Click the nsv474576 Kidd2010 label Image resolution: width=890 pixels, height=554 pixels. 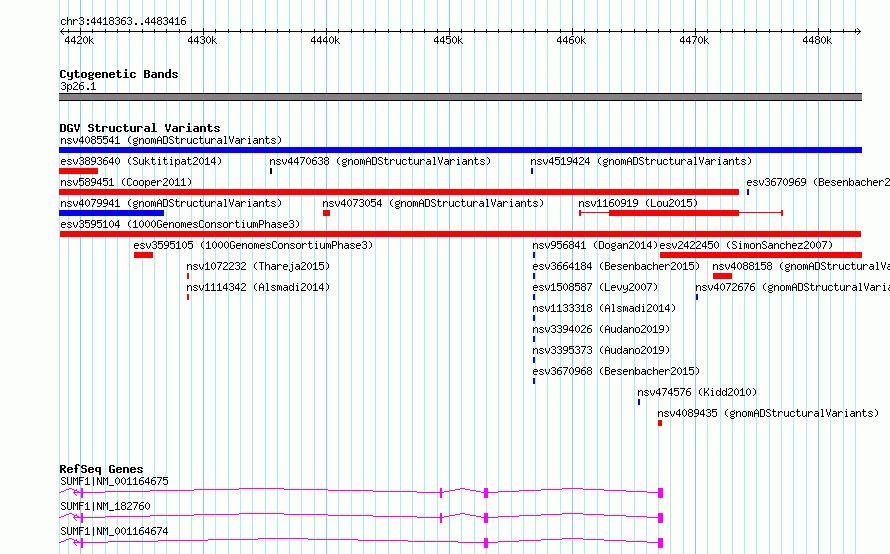coord(697,392)
